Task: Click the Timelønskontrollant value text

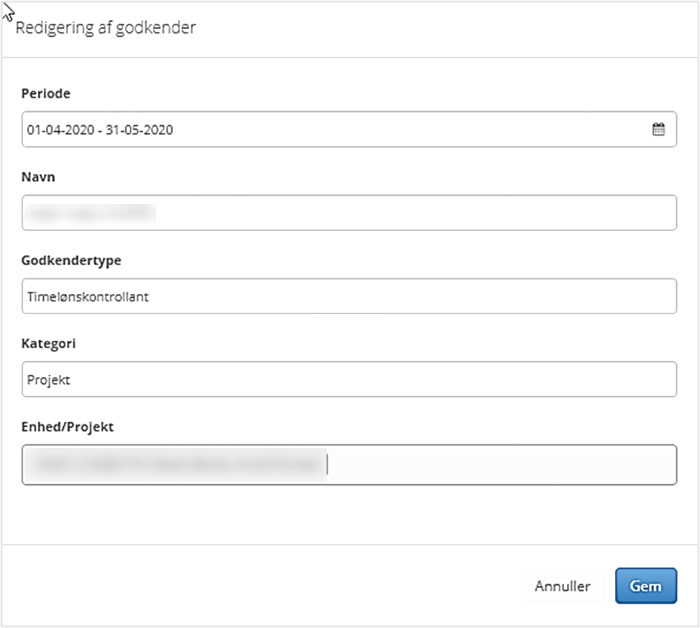Action: (x=89, y=296)
